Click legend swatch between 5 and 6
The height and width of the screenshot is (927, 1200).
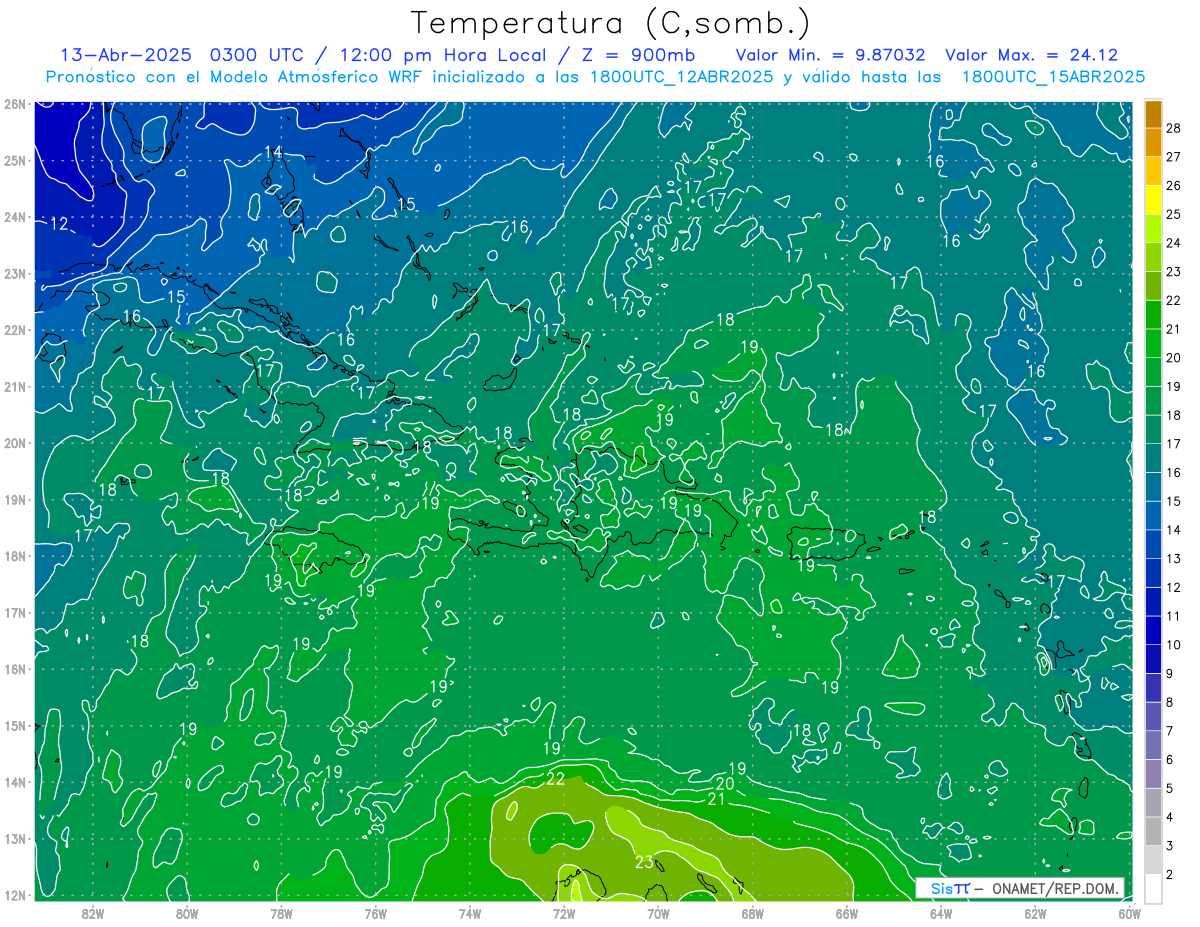tap(1153, 773)
